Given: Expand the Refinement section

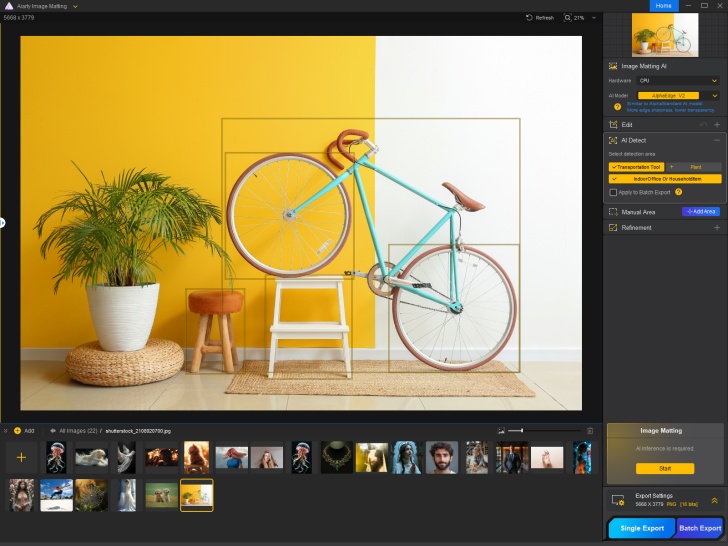Looking at the screenshot, I should pyautogui.click(x=716, y=228).
